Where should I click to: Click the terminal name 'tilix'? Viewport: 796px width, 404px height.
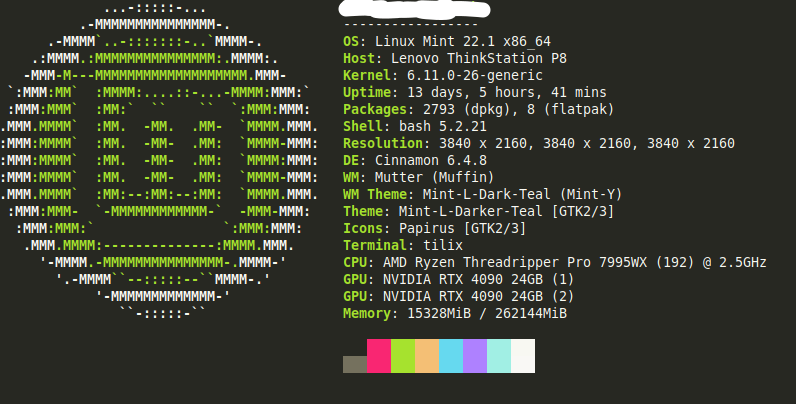tap(443, 246)
